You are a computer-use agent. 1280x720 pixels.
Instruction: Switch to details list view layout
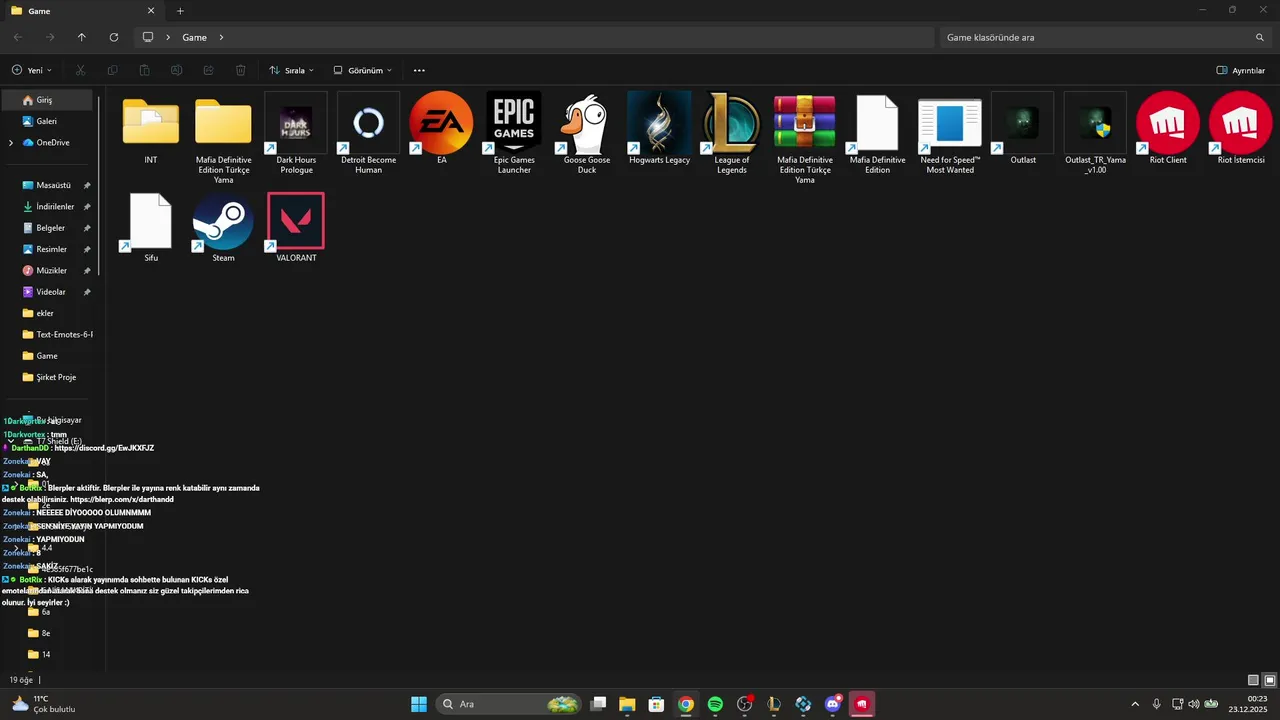pyautogui.click(x=1254, y=680)
